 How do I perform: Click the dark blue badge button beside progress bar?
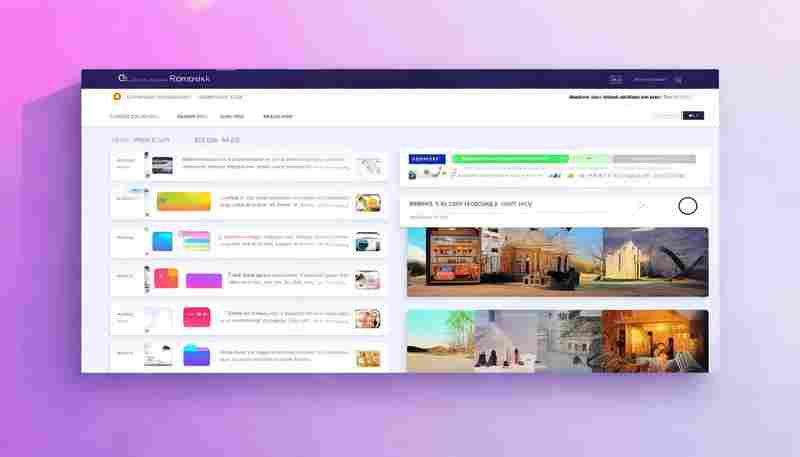point(427,159)
